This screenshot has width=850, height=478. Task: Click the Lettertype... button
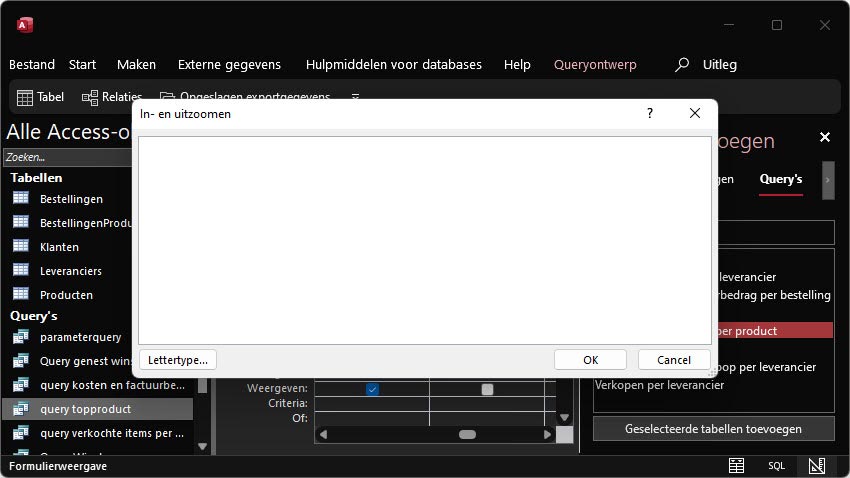(x=178, y=360)
